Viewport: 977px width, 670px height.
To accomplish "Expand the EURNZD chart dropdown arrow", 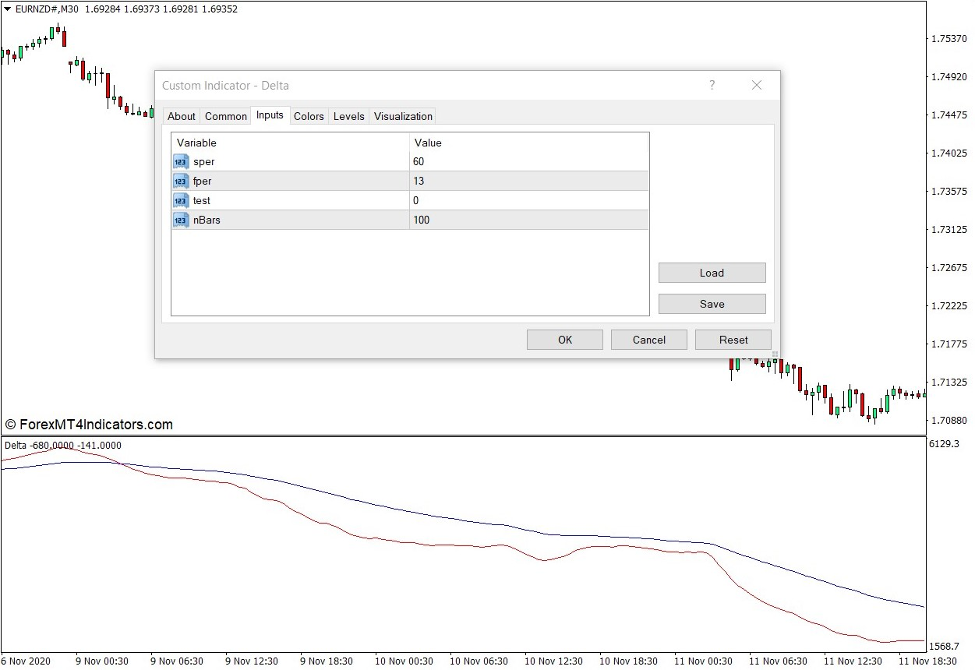I will [x=8, y=8].
